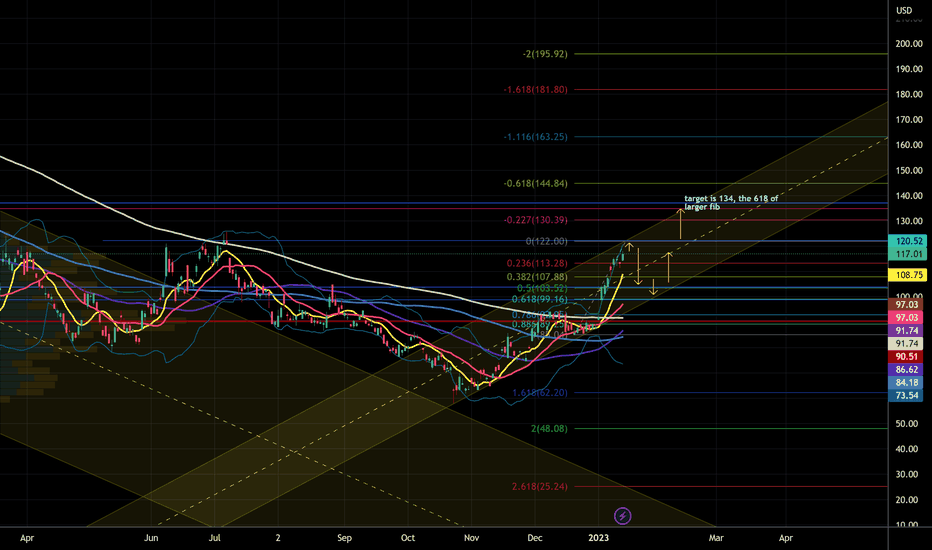
Task: Click the Nov label on time axis
Action: tap(471, 538)
